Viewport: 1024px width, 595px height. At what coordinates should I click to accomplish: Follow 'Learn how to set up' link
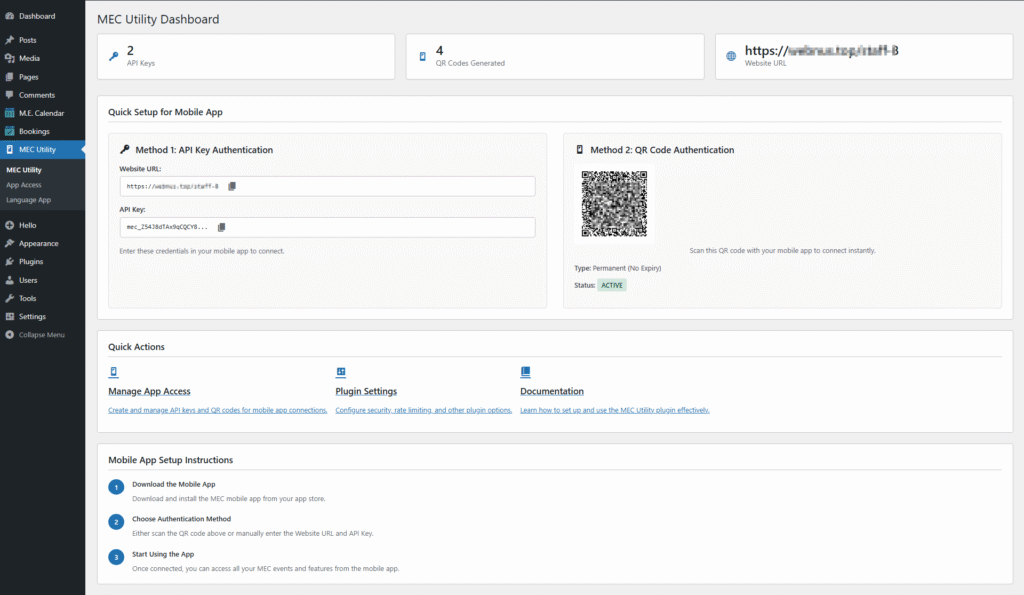tap(615, 410)
